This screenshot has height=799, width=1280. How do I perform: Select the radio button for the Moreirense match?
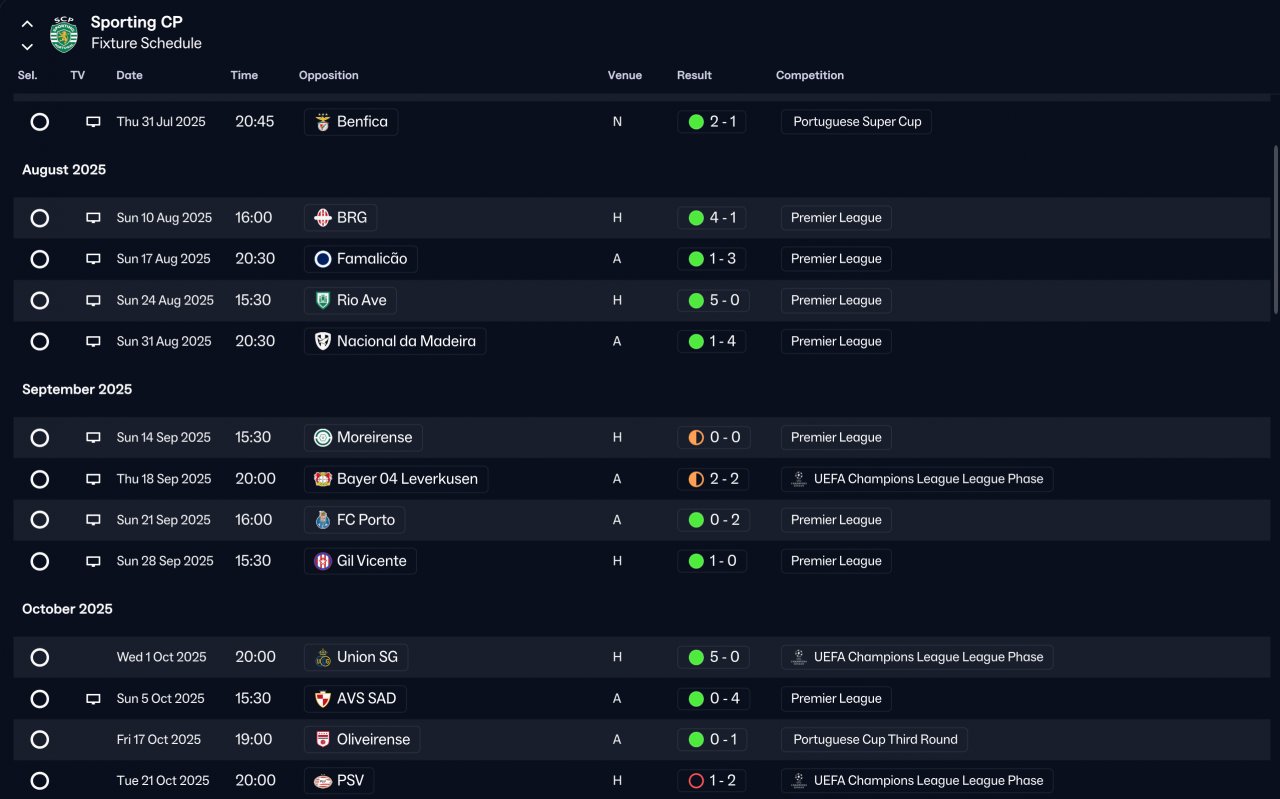point(40,438)
